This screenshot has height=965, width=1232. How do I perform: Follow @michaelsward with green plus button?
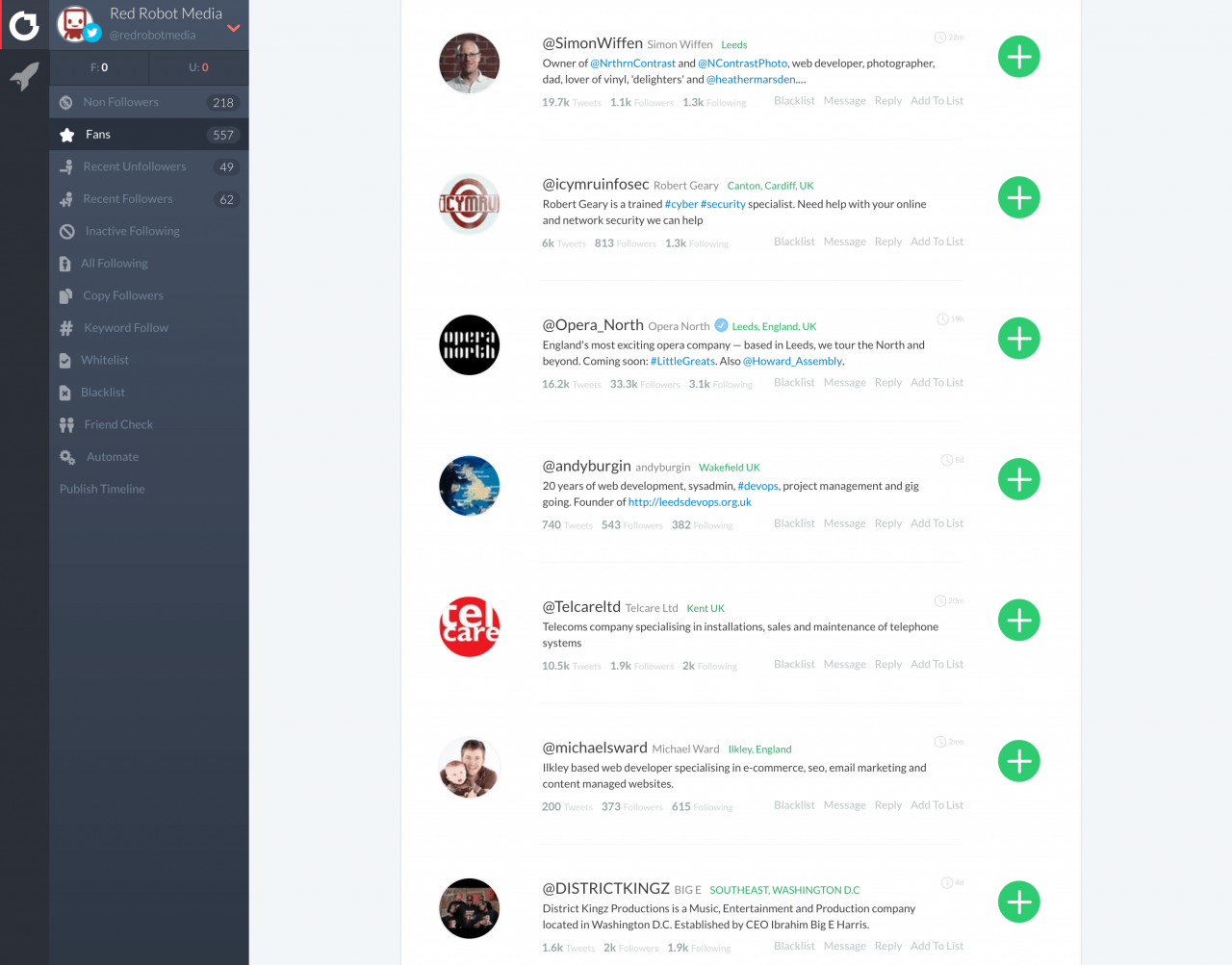tap(1019, 761)
